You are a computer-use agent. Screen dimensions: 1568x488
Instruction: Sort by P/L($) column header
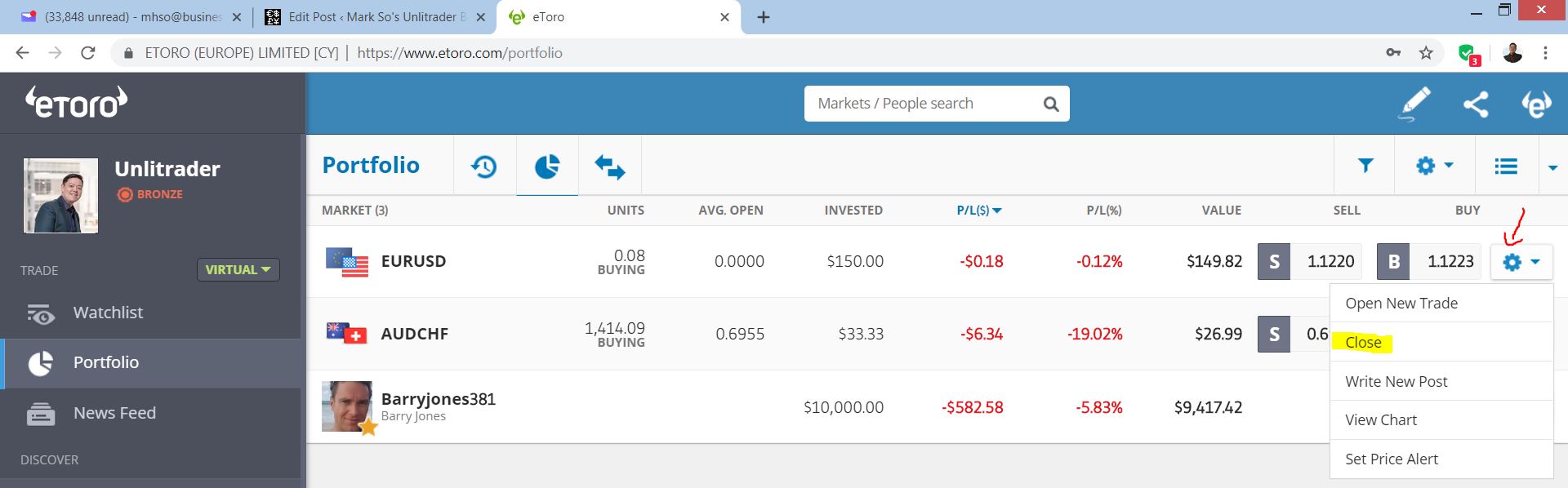[x=979, y=211]
